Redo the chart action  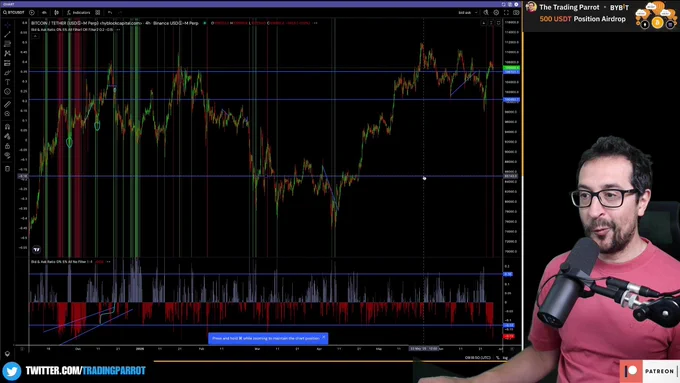120,13
